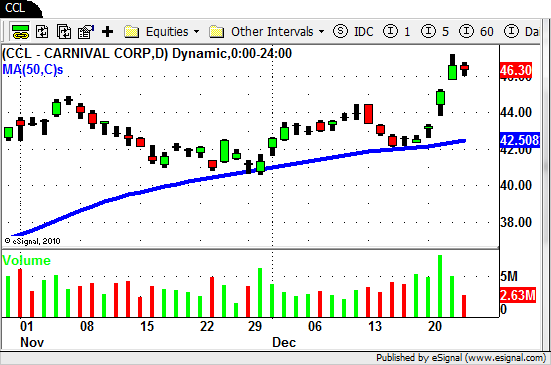Click the 40.00 price axis label

516,185
